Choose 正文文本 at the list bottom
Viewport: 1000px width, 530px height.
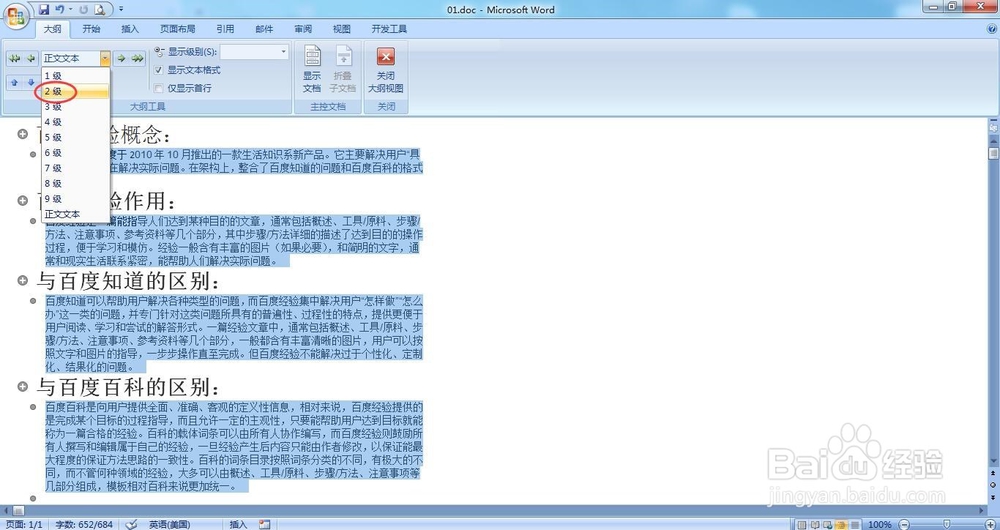(76, 214)
